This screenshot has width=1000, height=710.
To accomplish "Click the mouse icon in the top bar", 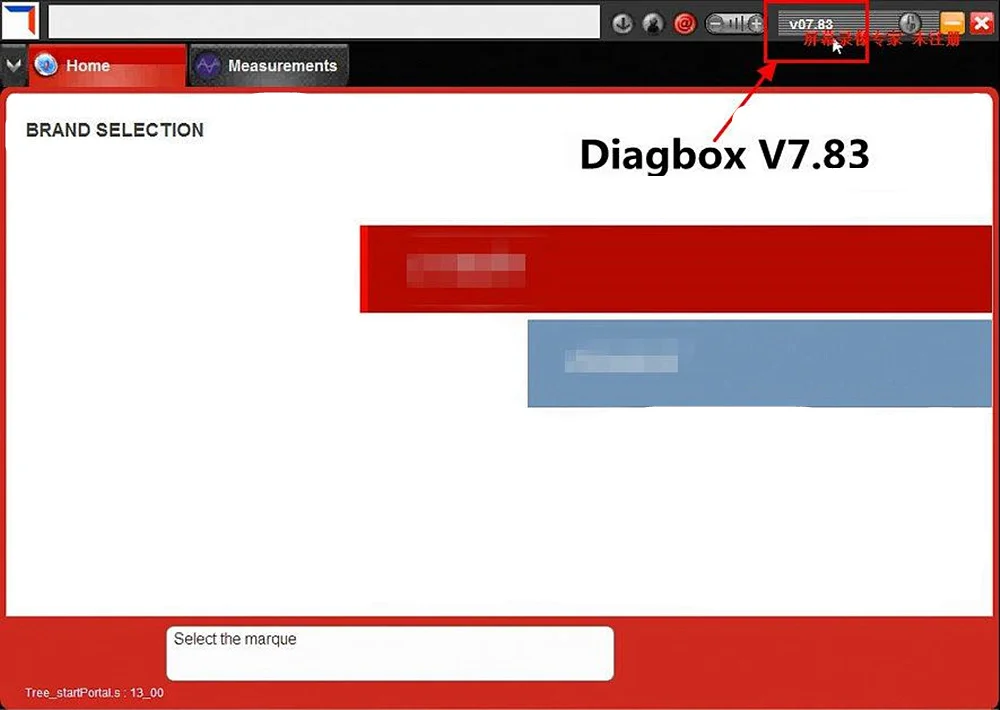I will (910, 24).
